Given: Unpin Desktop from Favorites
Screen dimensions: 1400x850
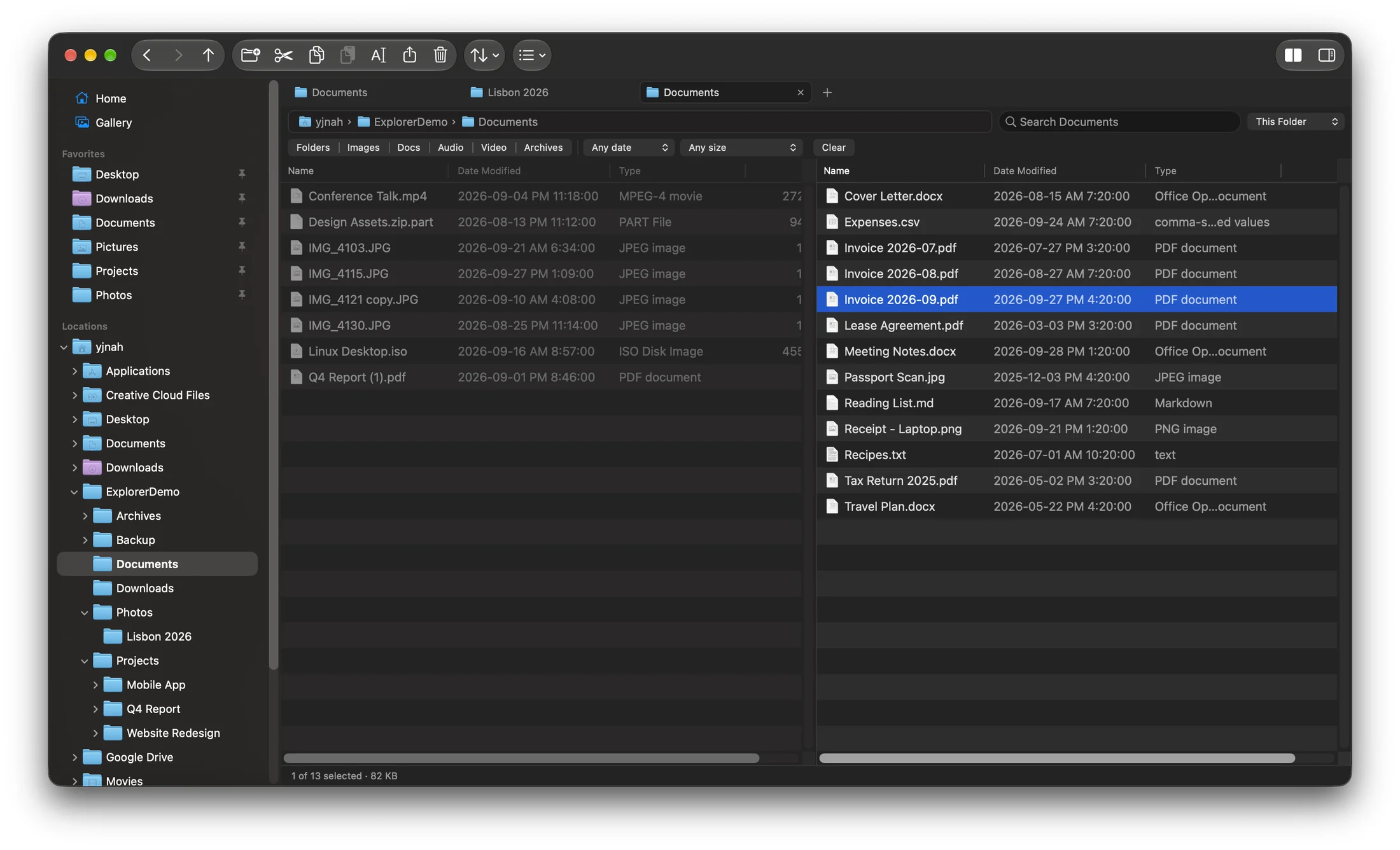Looking at the screenshot, I should click(x=242, y=174).
